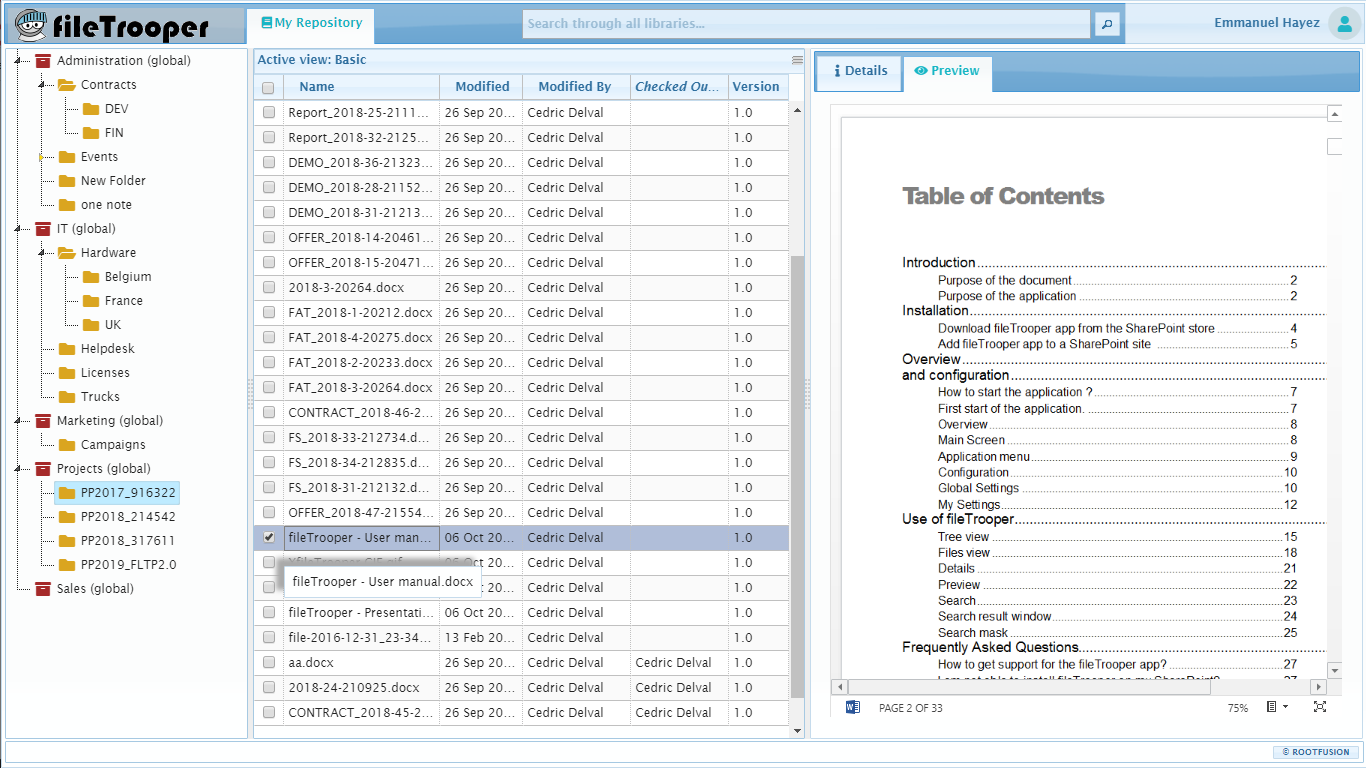Check the CONTRACT_2018-45 row checkbox
The width and height of the screenshot is (1366, 768).
[x=268, y=713]
